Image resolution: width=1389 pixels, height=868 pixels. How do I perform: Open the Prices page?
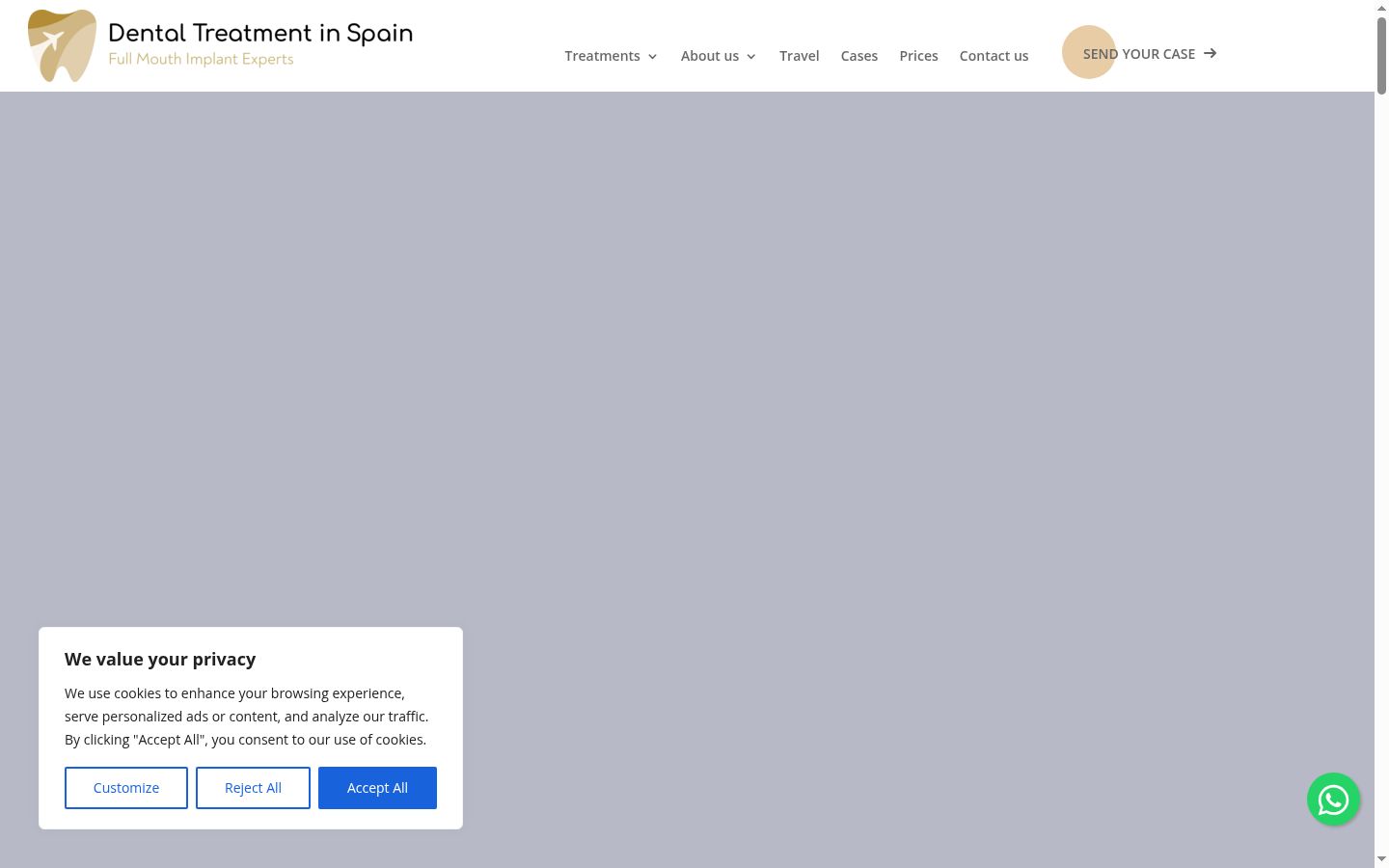pos(918,56)
